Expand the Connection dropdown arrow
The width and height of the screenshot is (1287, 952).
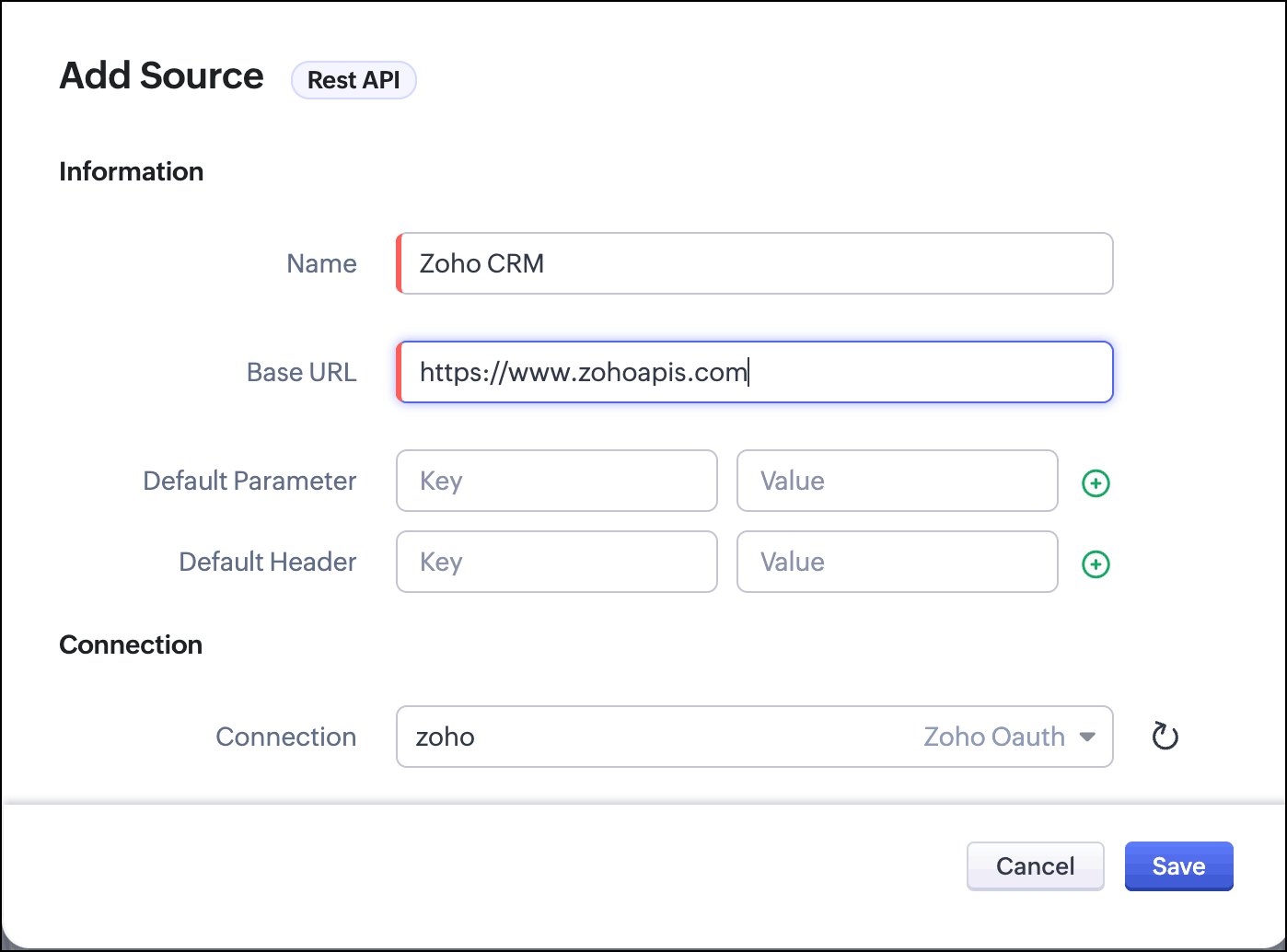[1087, 737]
